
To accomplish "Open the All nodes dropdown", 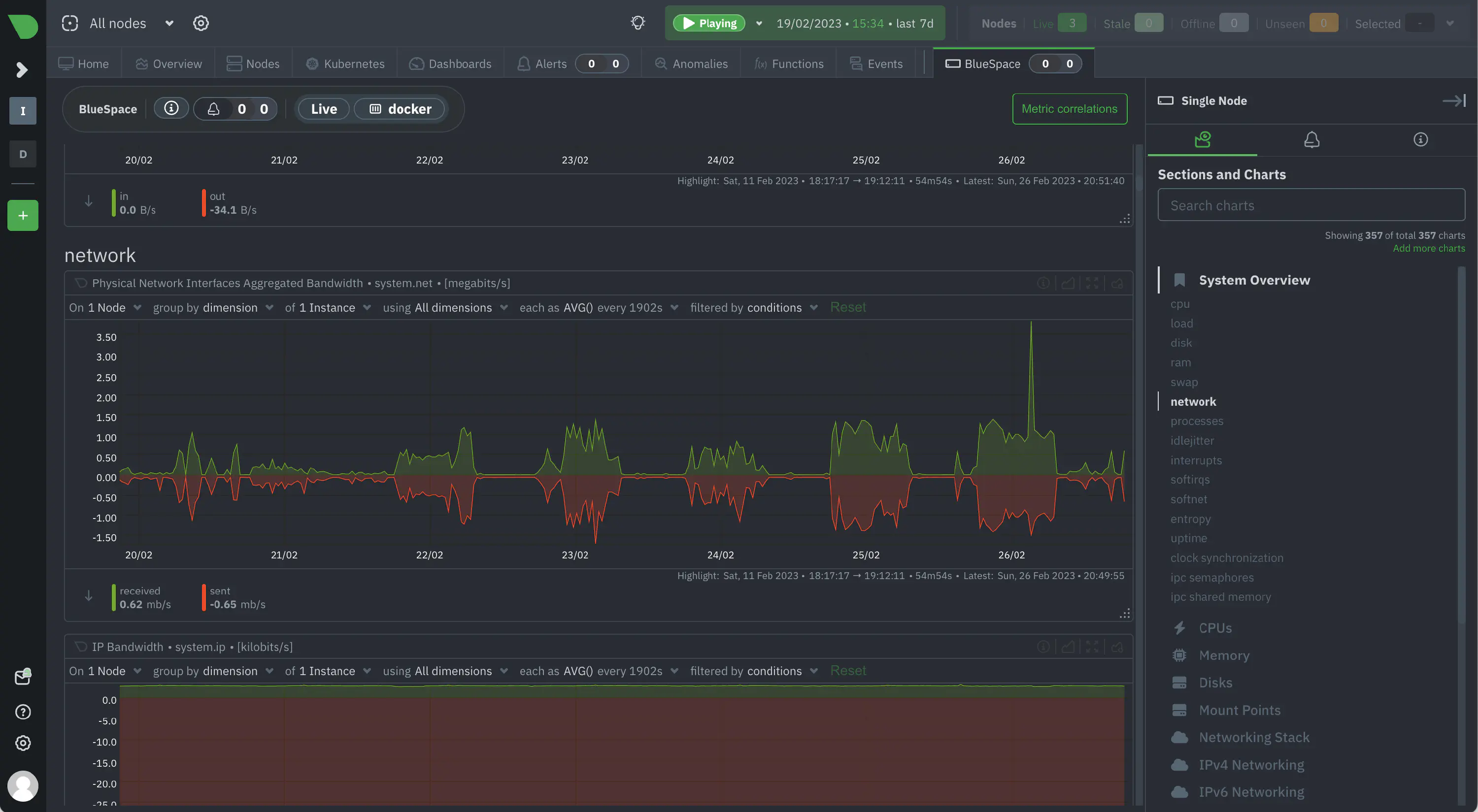I will point(168,24).
